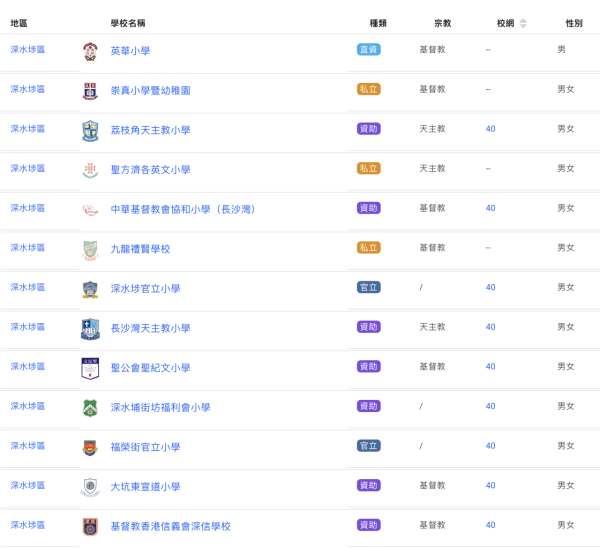Sort the table by 校網 column arrows
Screen dimensions: 600x548
tap(523, 23)
